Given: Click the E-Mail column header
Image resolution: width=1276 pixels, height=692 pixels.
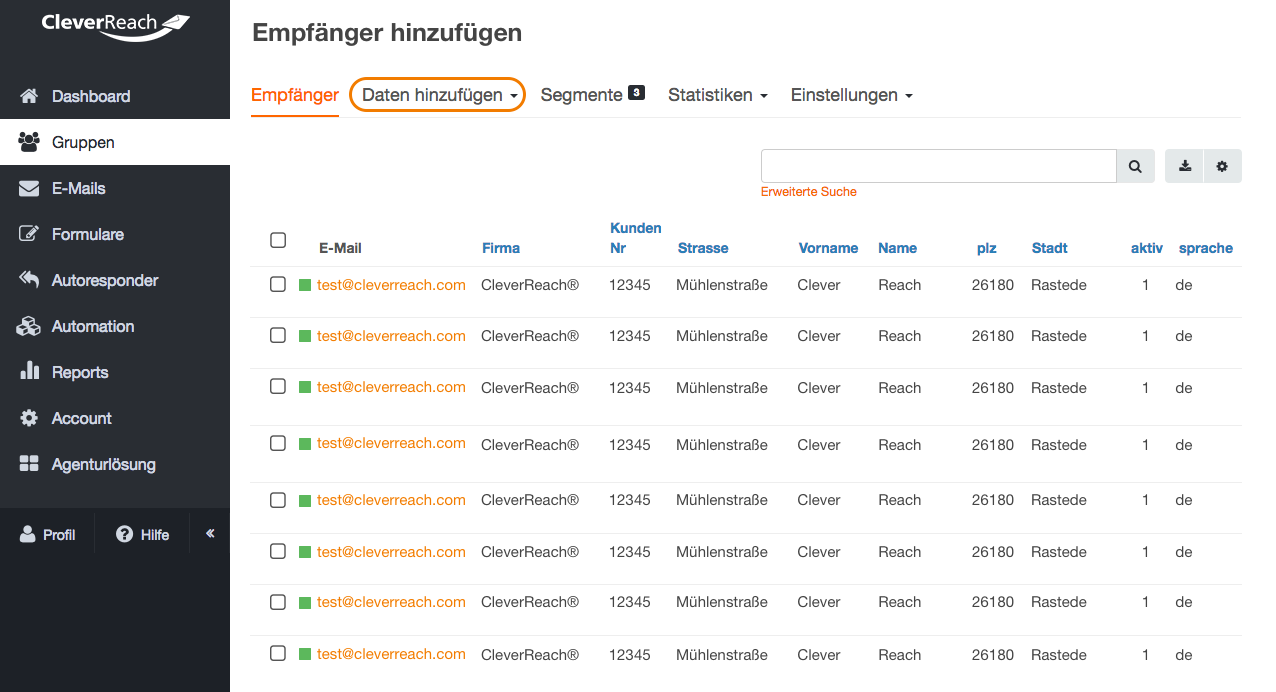Looking at the screenshot, I should click(x=340, y=248).
